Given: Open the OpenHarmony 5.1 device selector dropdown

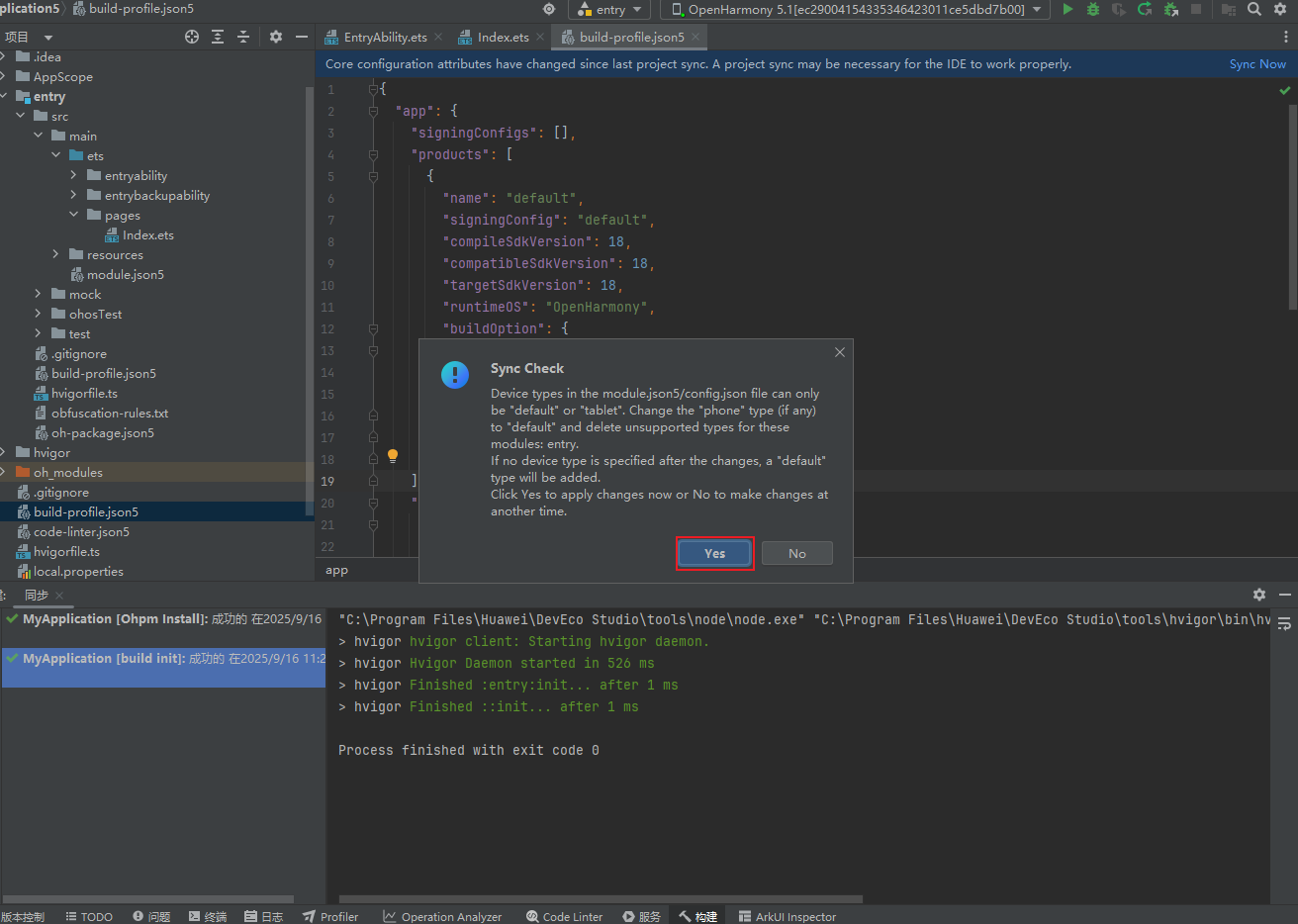Looking at the screenshot, I should pos(857,9).
